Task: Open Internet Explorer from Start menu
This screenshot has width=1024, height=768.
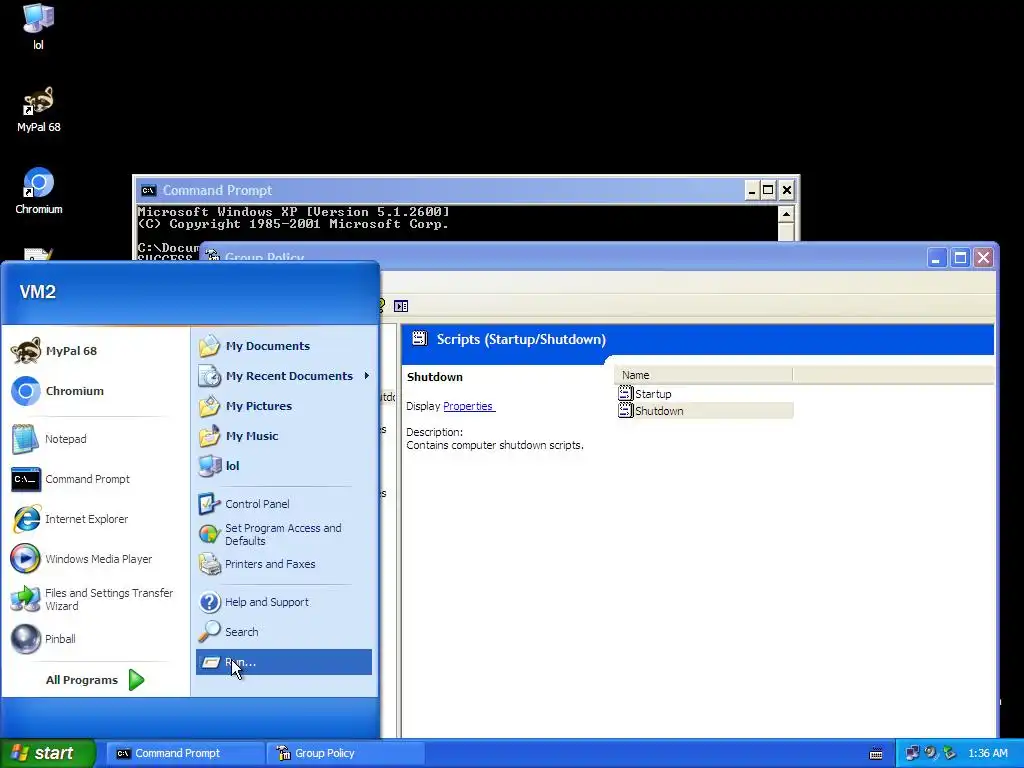Action: [95, 519]
